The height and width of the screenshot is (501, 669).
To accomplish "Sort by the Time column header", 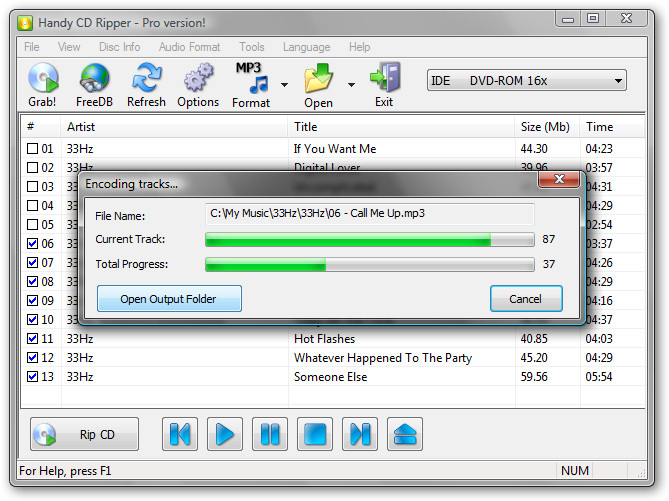I will tap(612, 127).
